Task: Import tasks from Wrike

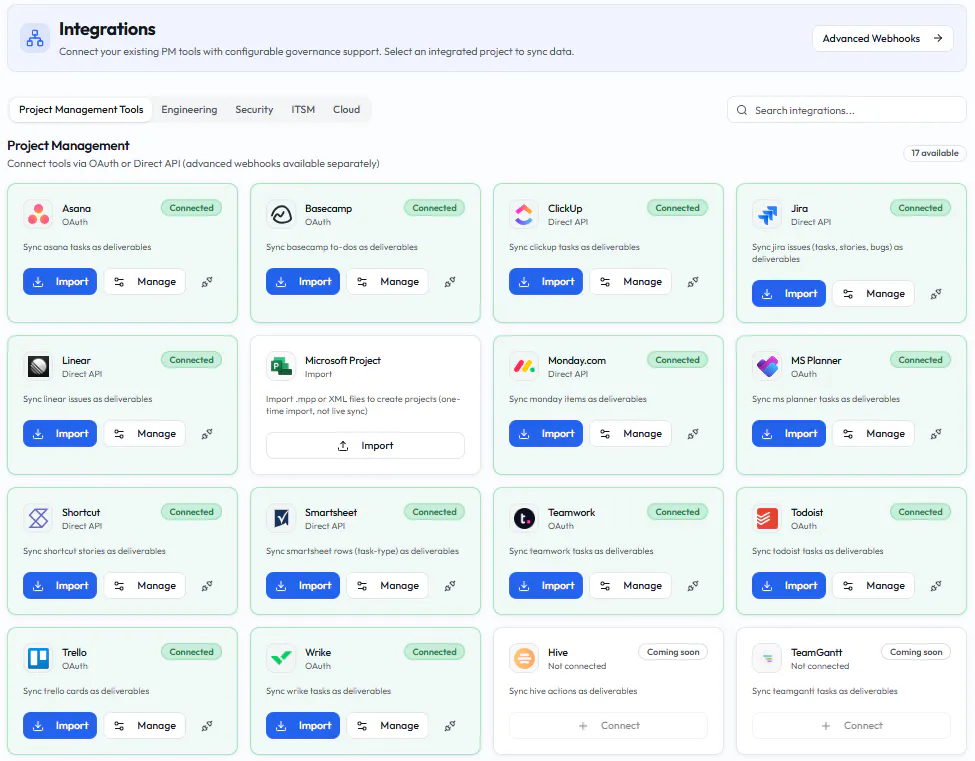Action: tap(303, 725)
